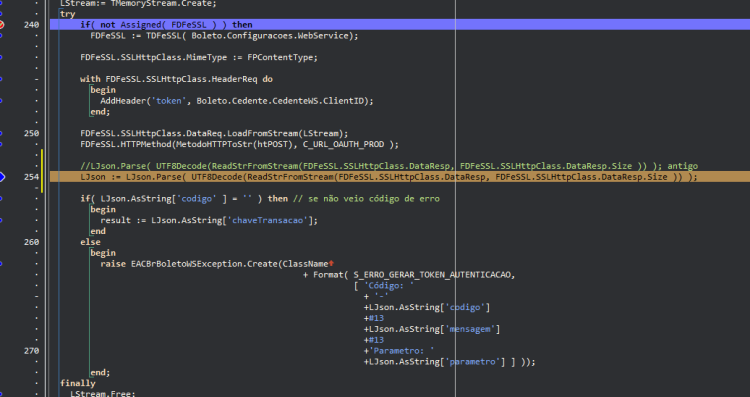Click the FPContentType identifier
This screenshot has height=397, width=750.
coord(280,57)
